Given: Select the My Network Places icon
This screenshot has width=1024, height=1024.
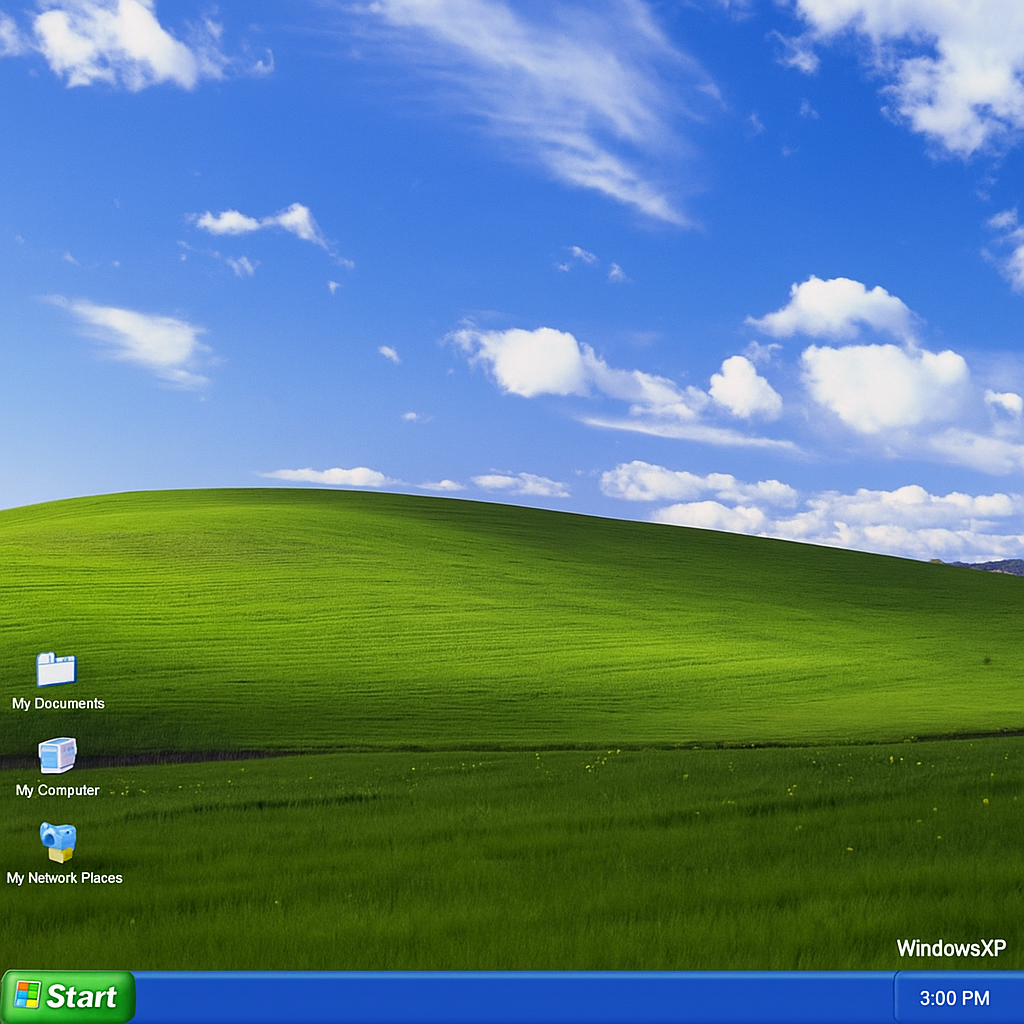Looking at the screenshot, I should (58, 842).
